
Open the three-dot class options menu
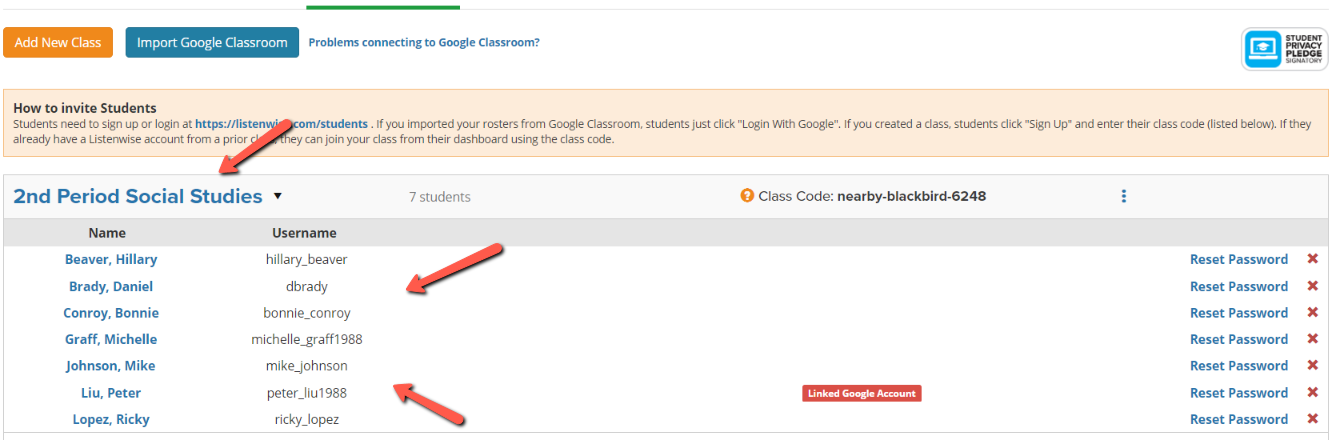point(1124,196)
